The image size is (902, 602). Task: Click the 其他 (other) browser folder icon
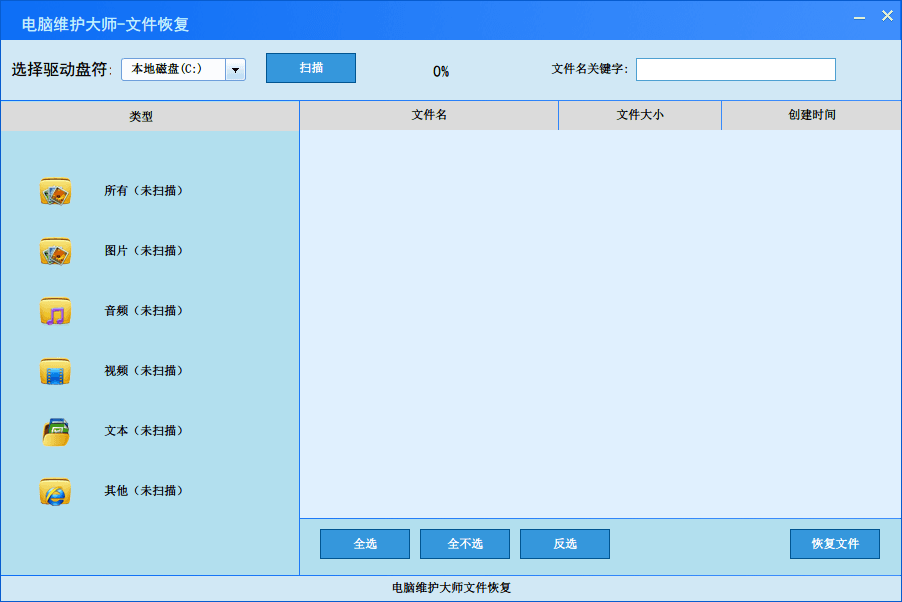click(x=55, y=491)
